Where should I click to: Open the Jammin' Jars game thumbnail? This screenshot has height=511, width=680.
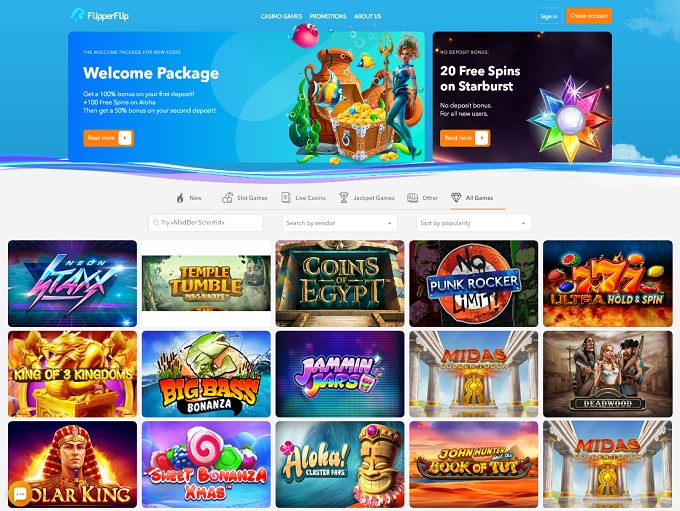tap(340, 374)
